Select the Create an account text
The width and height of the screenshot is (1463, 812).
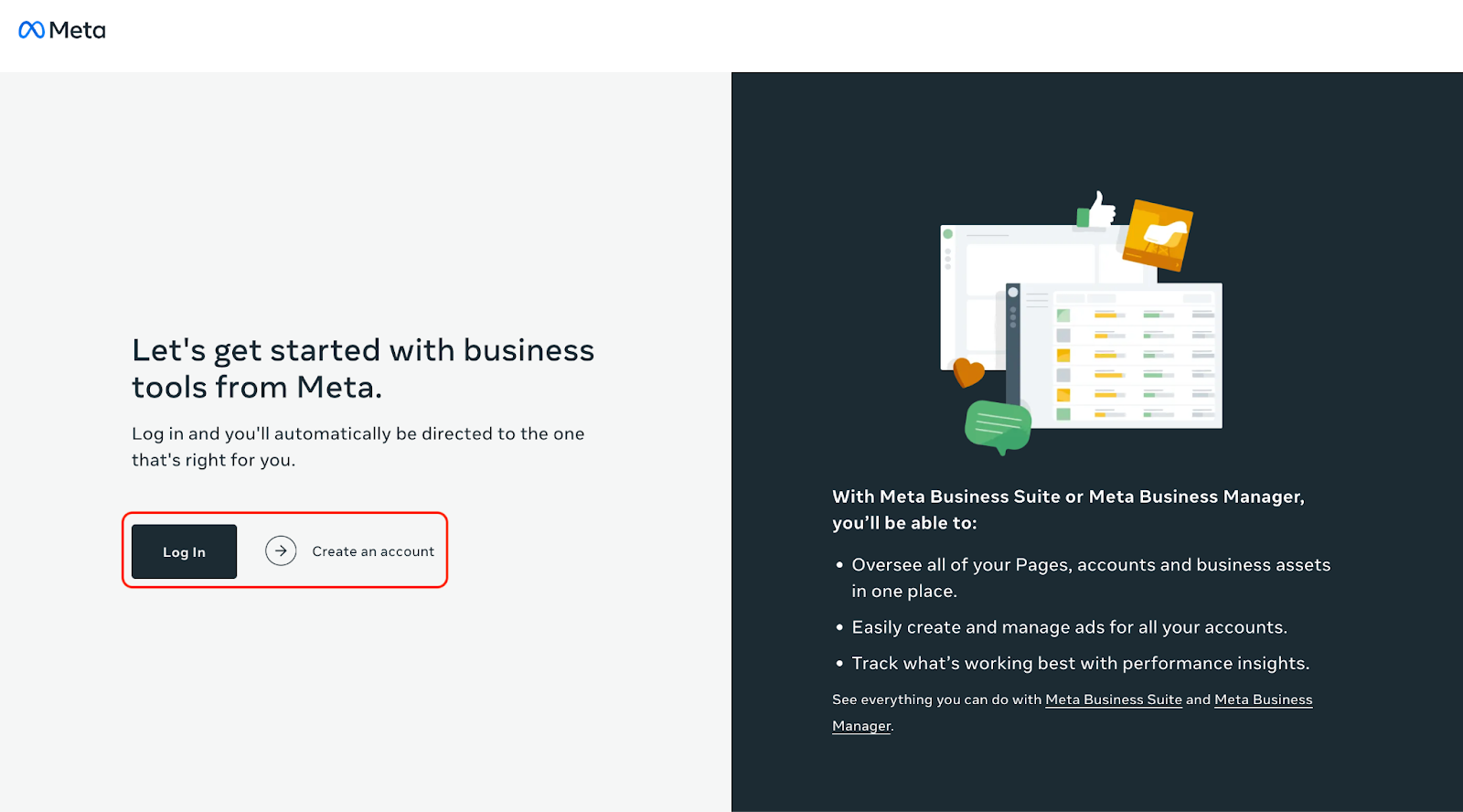[x=373, y=551]
